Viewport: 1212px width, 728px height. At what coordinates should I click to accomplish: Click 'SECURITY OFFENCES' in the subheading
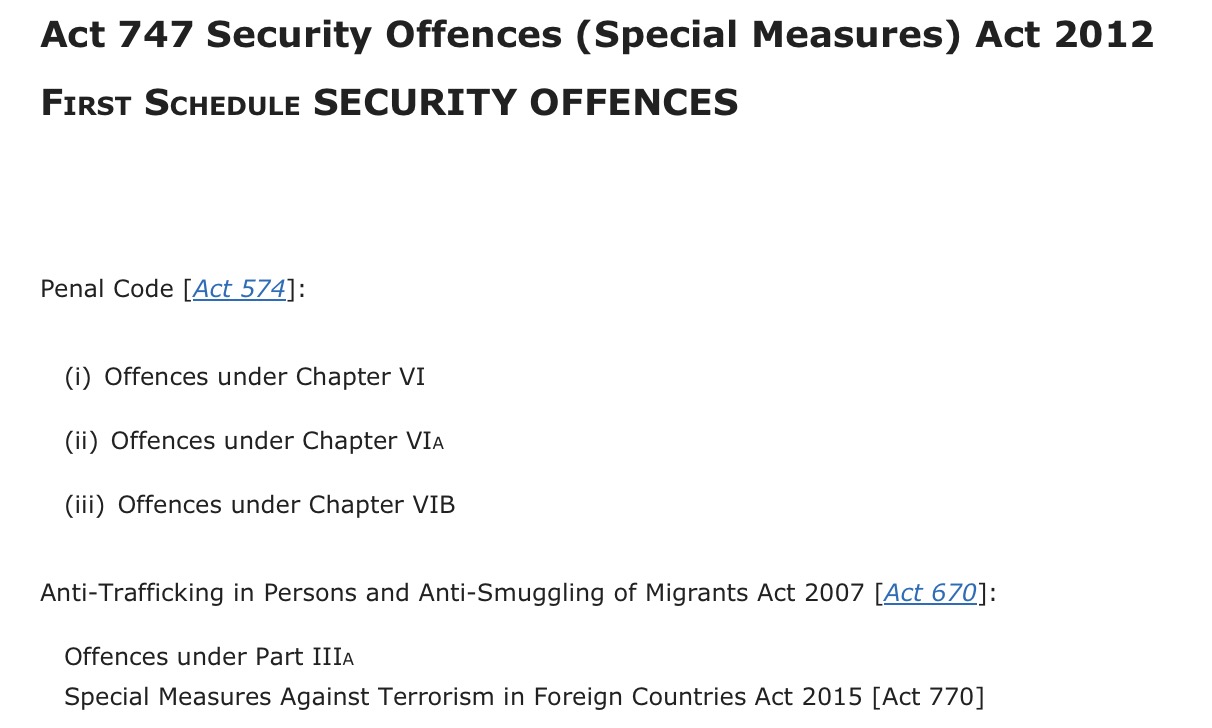526,103
